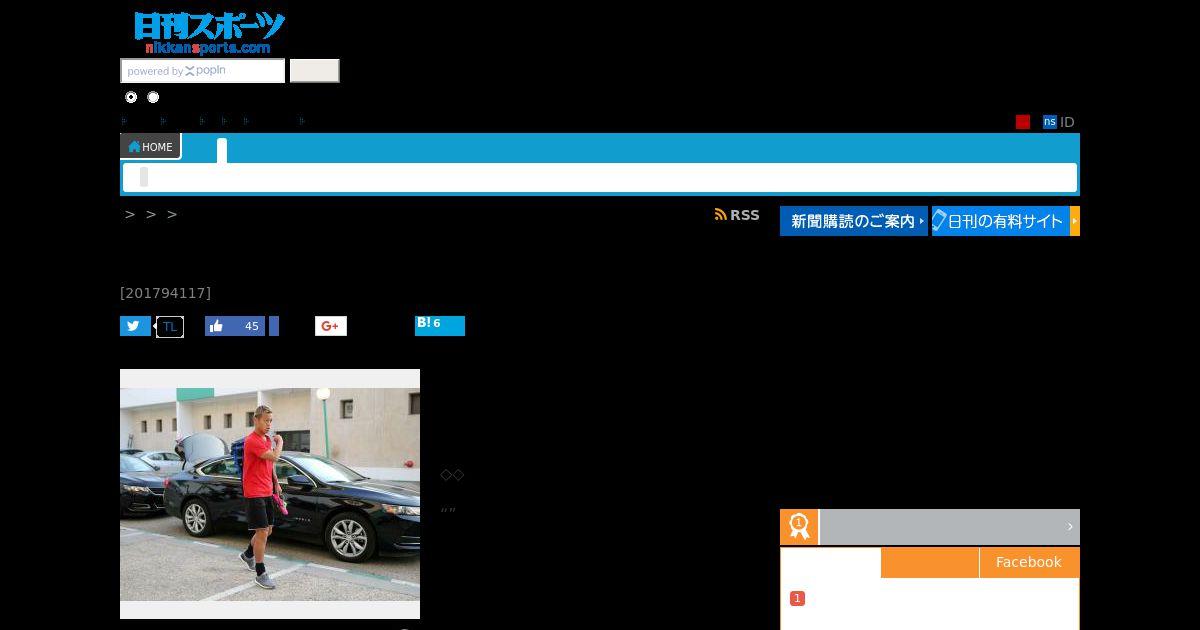Open the Twitter TL button
The image size is (1200, 630).
click(x=170, y=327)
